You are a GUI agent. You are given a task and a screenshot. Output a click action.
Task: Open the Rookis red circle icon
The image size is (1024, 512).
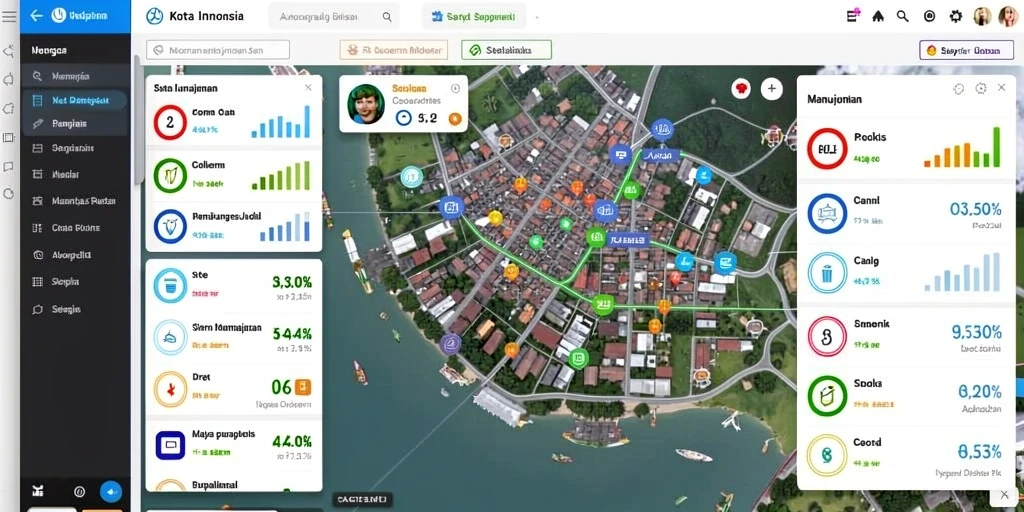[827, 149]
